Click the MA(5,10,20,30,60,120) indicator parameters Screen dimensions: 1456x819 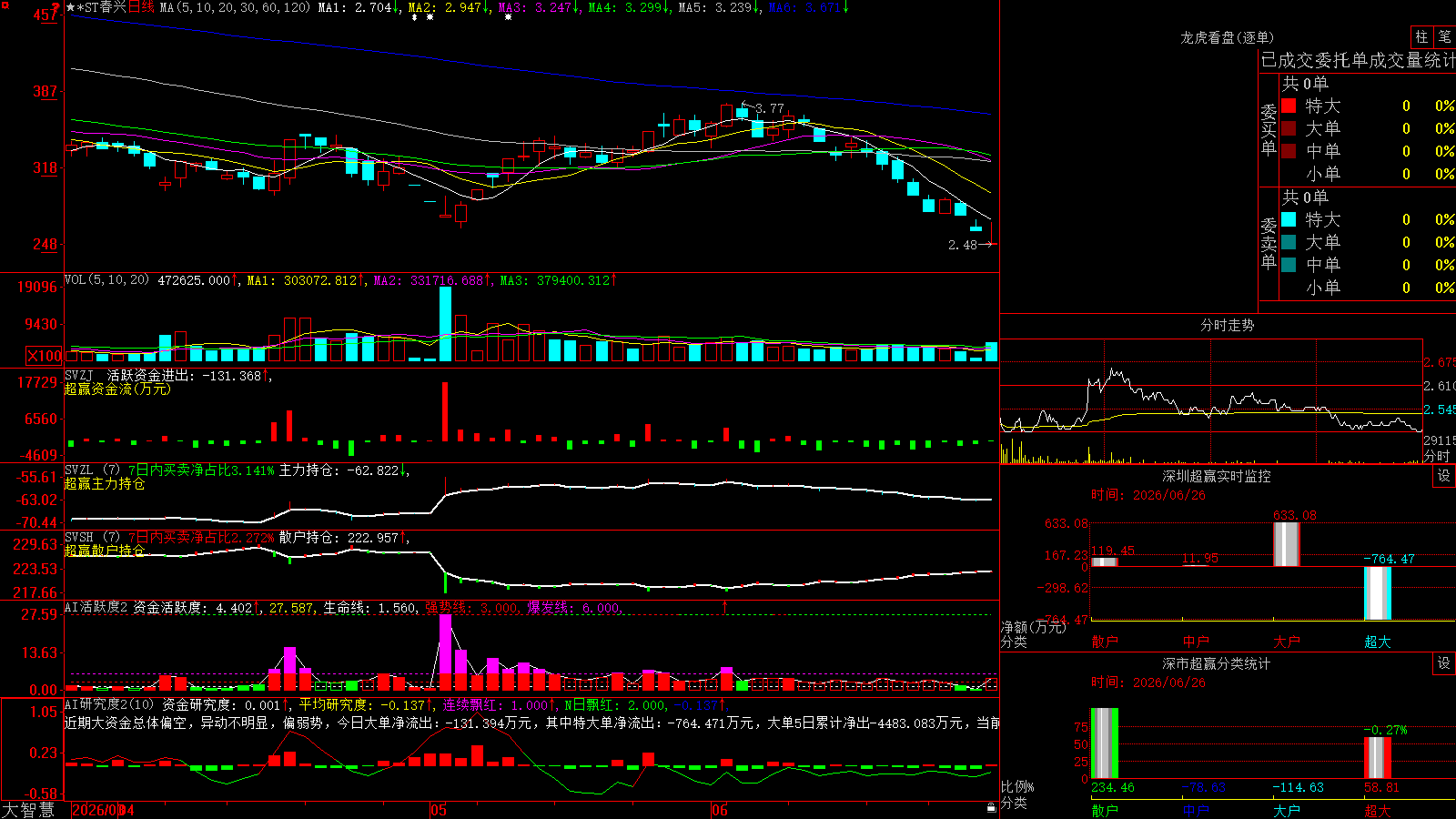pyautogui.click(x=235, y=7)
